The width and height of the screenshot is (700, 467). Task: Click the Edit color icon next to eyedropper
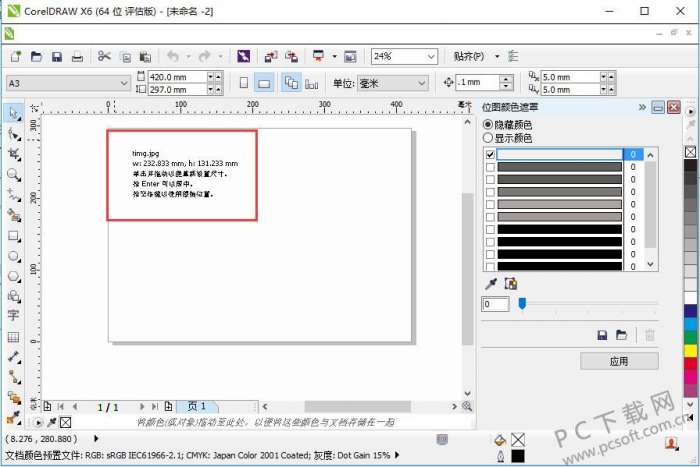coord(511,284)
